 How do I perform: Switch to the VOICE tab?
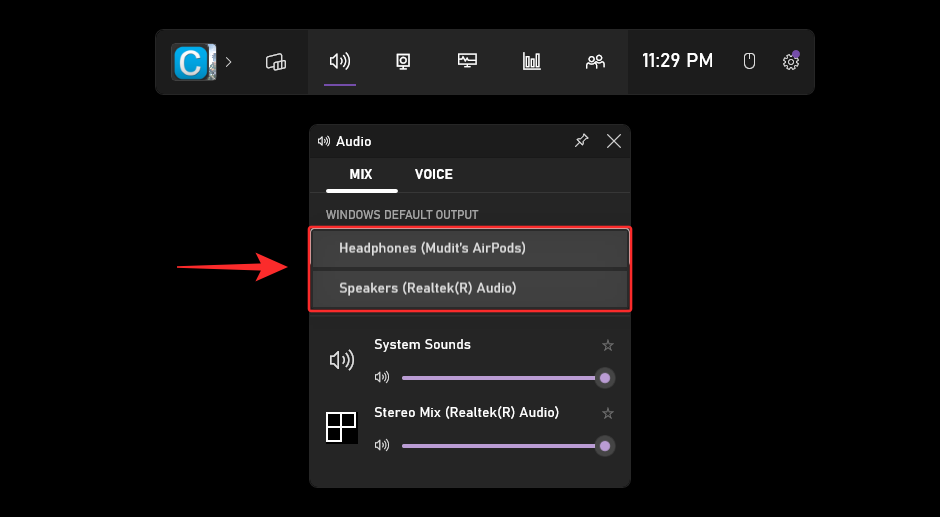[x=434, y=174]
